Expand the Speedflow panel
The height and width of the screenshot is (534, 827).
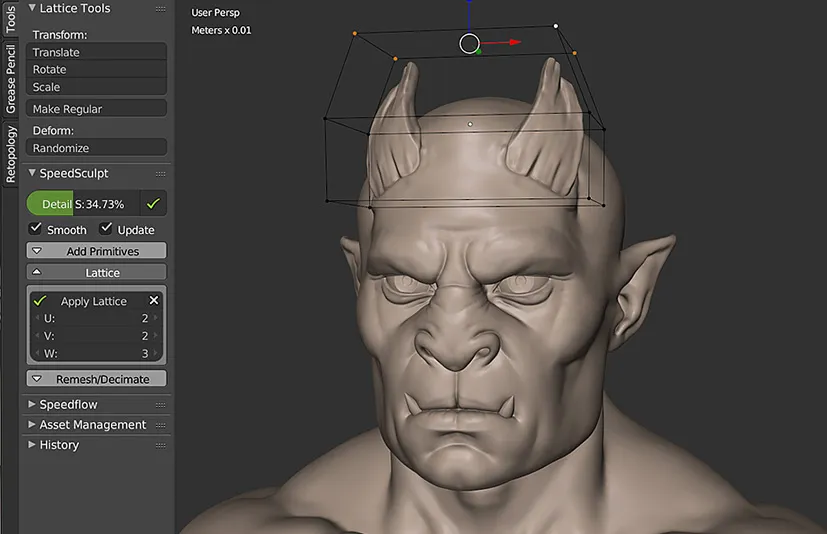[32, 404]
